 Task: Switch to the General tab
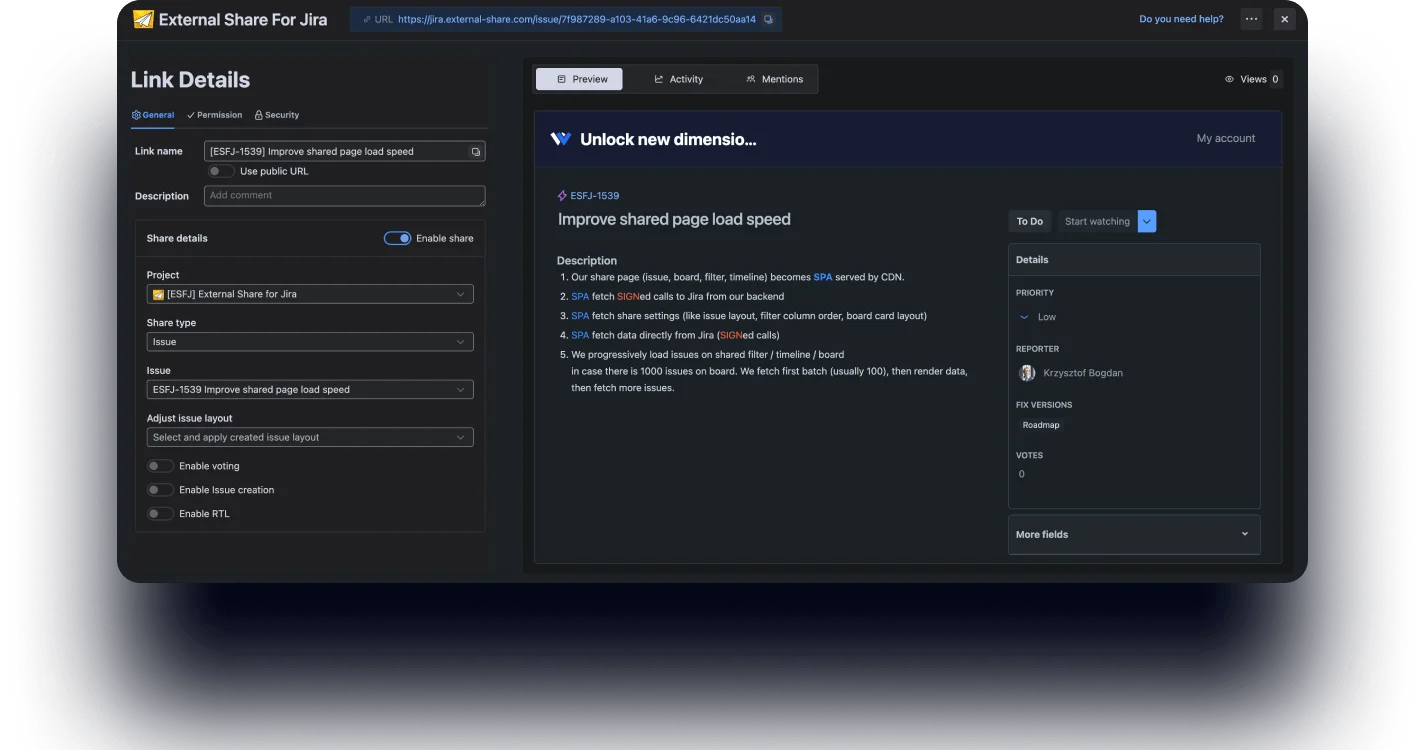pyautogui.click(x=153, y=115)
